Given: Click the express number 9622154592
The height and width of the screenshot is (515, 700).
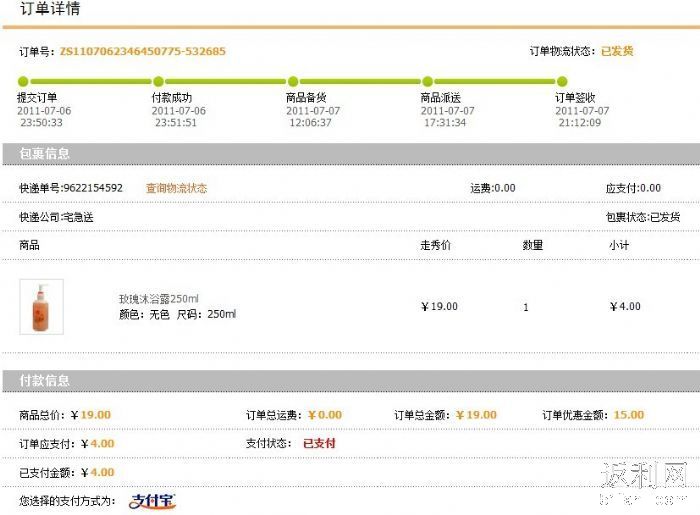Looking at the screenshot, I should point(93,188).
